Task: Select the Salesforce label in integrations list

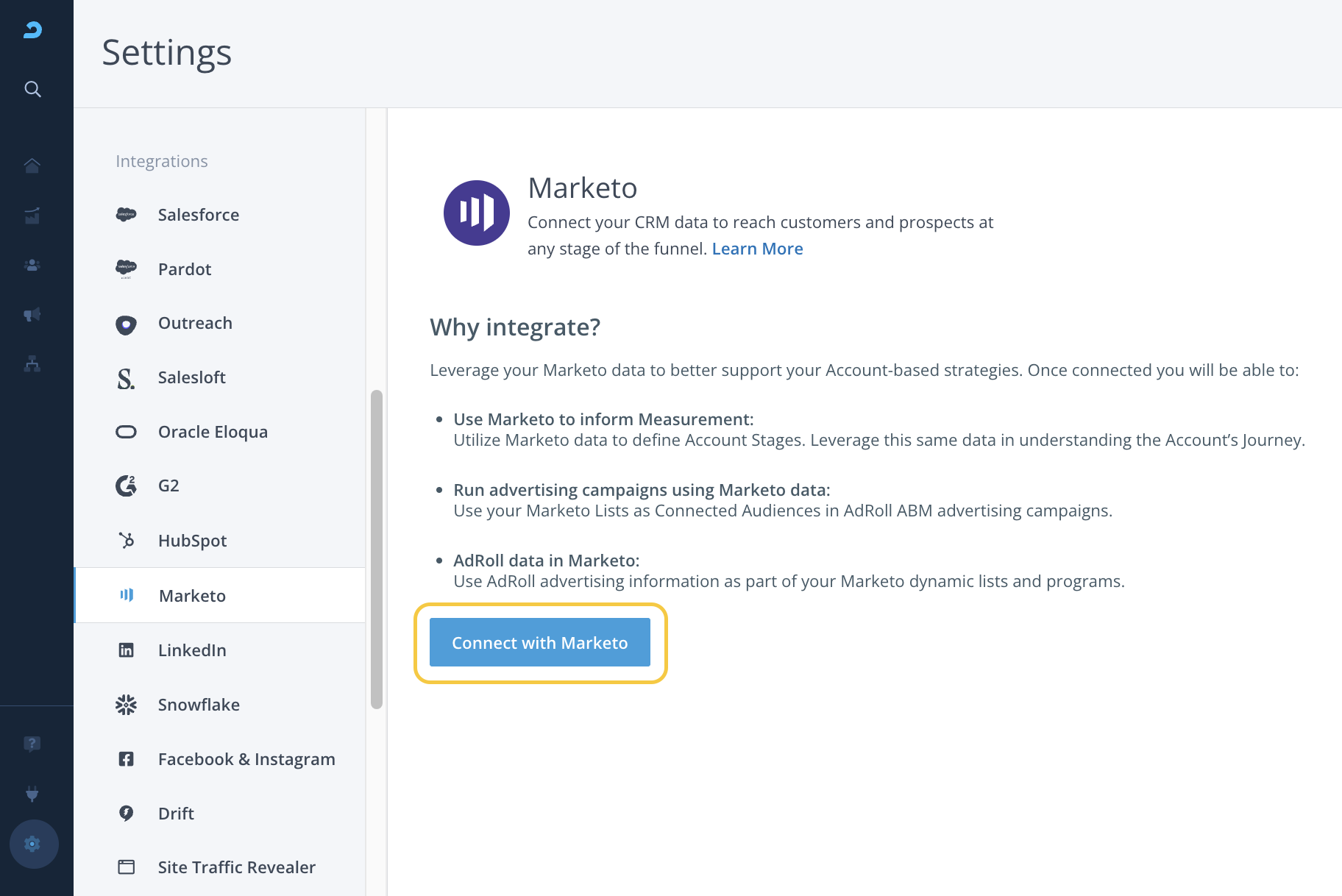Action: pos(199,215)
